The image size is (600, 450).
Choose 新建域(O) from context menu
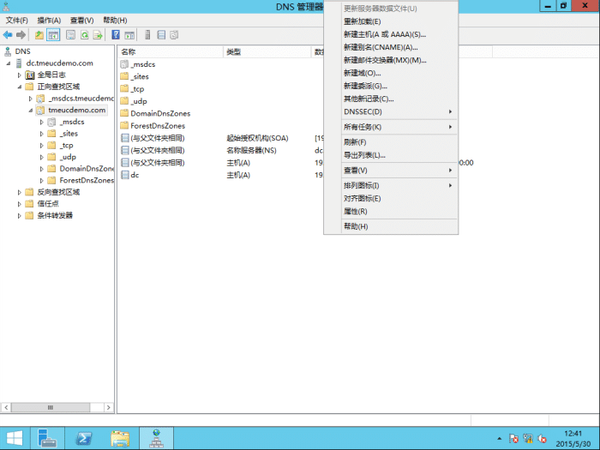pos(391,73)
